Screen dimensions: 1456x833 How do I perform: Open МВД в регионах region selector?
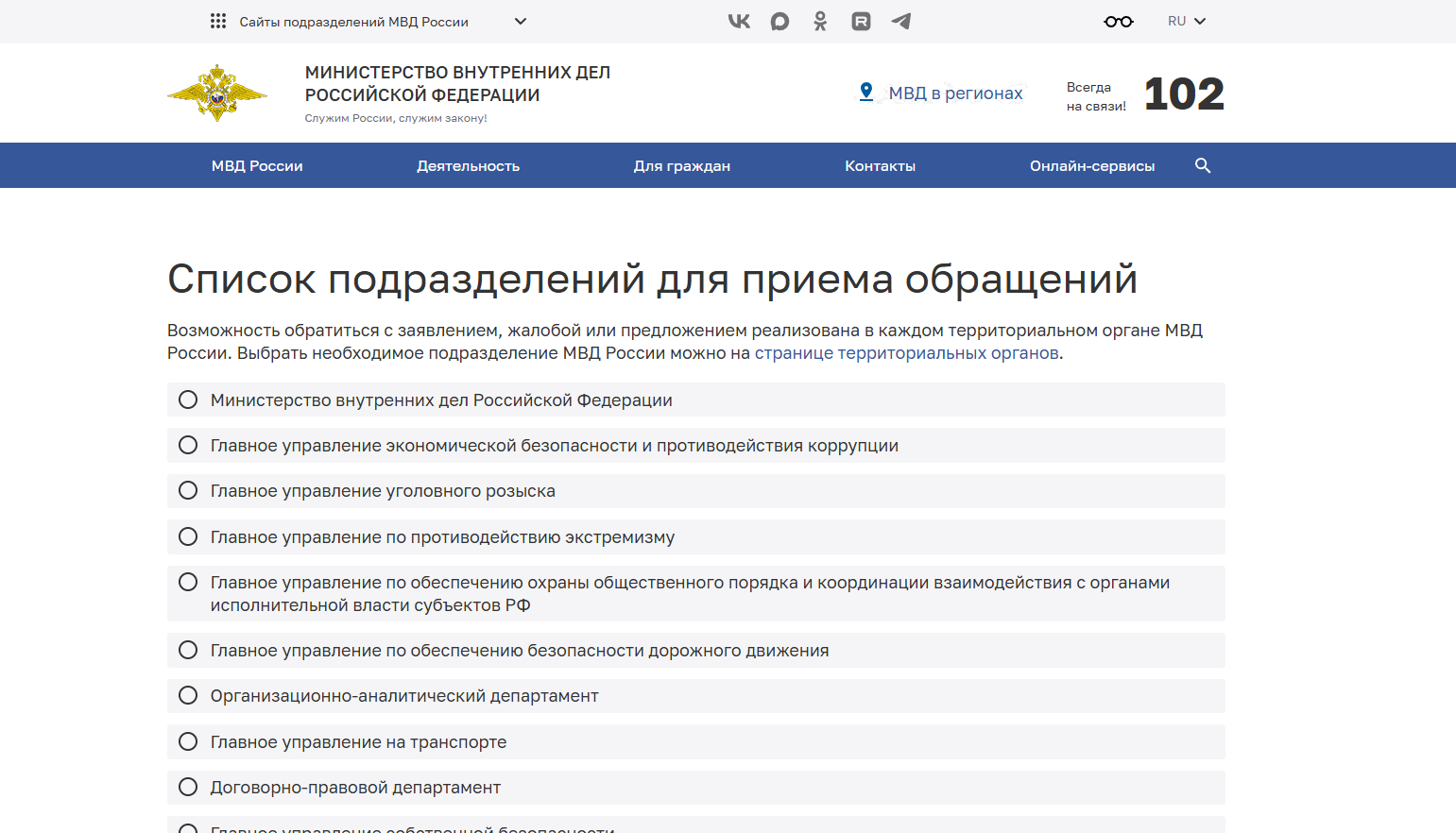(x=941, y=93)
